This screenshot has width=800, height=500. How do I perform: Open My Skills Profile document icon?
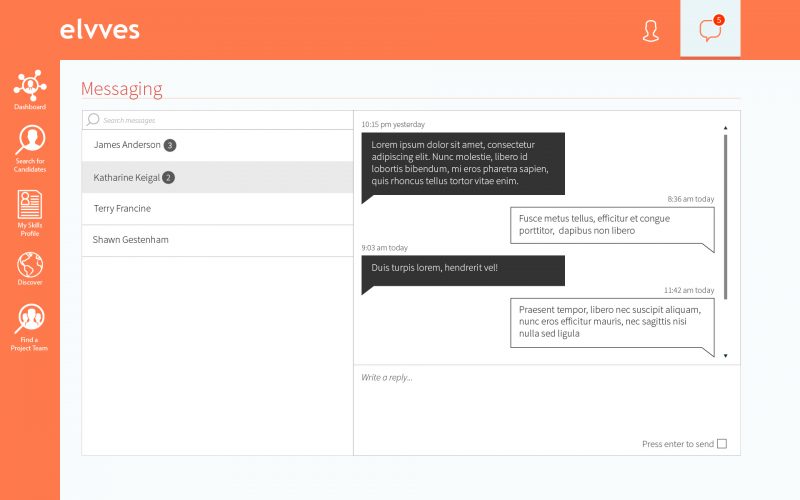tap(30, 204)
